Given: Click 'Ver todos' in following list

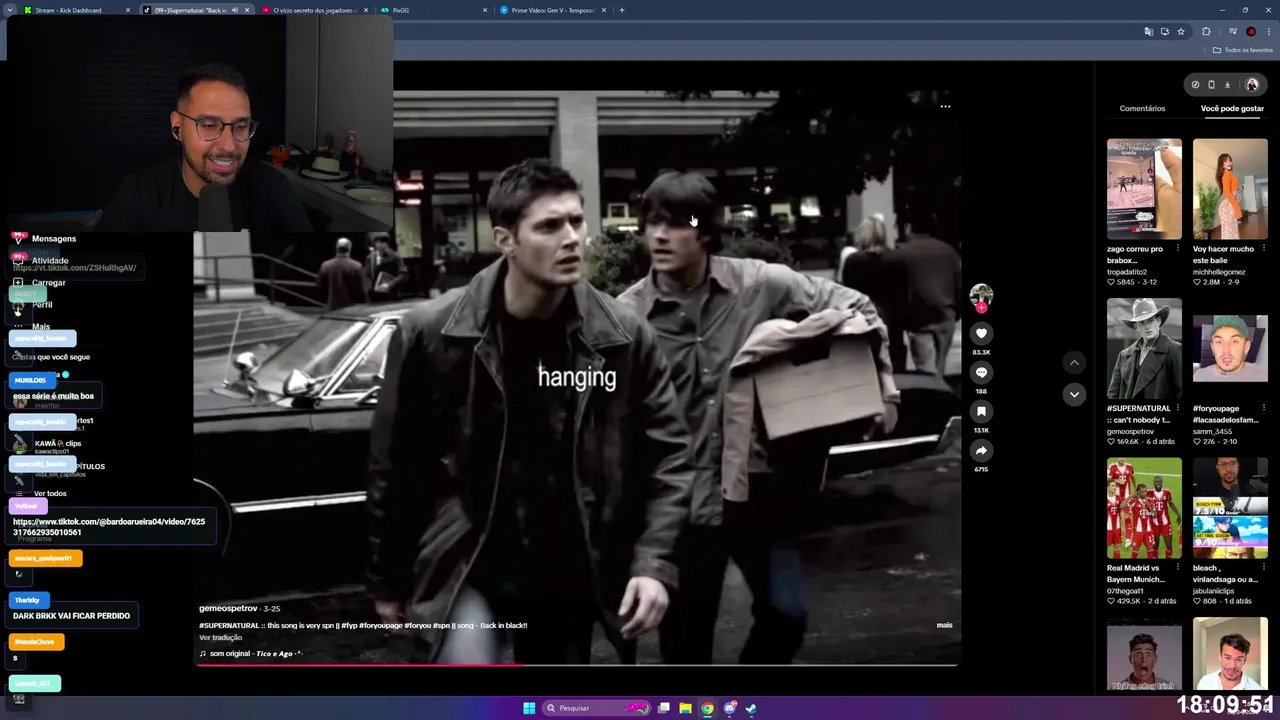Looking at the screenshot, I should 50,493.
